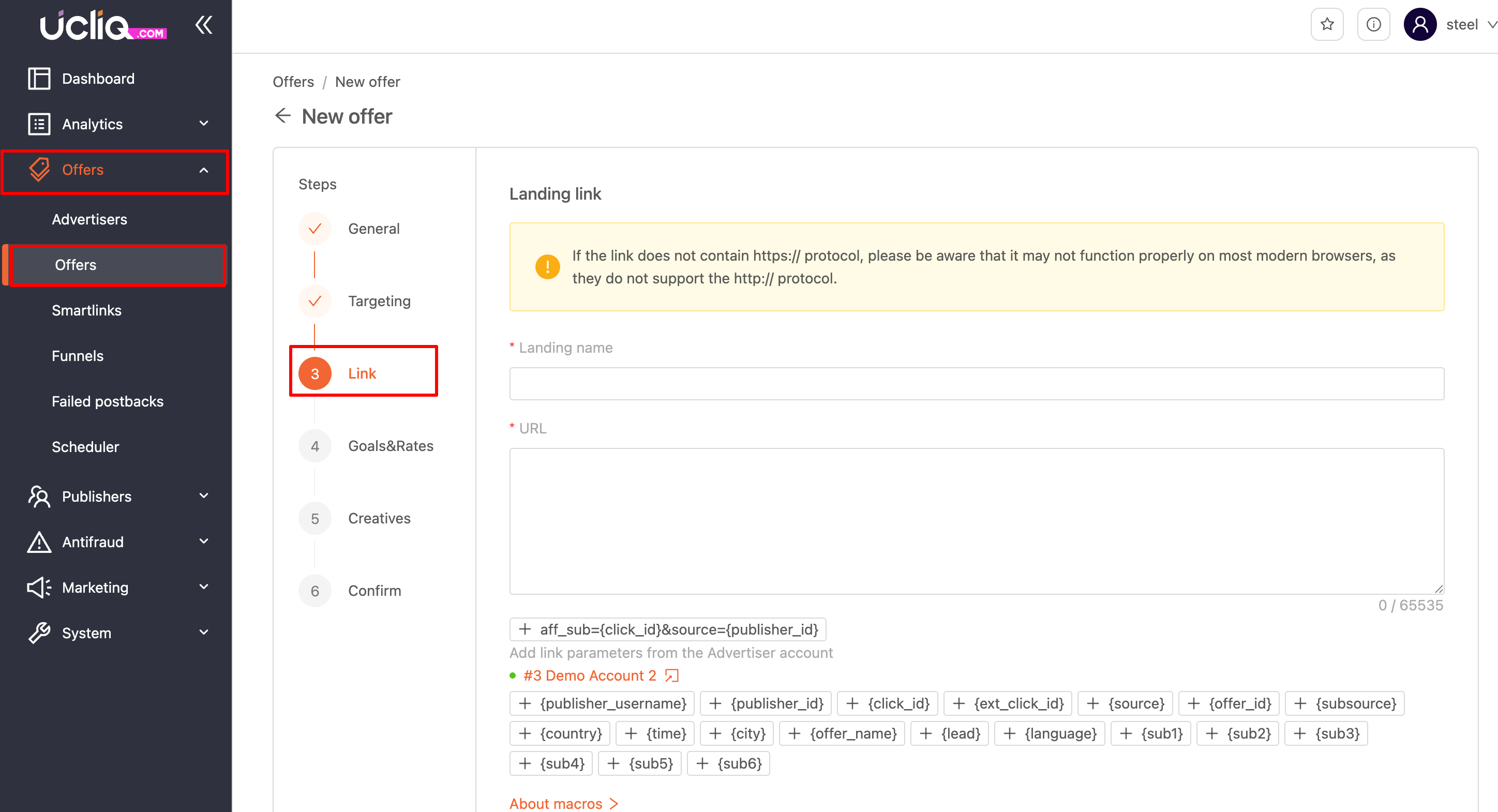The height and width of the screenshot is (812, 1498).
Task: Go back using the arrow icon
Action: click(282, 116)
